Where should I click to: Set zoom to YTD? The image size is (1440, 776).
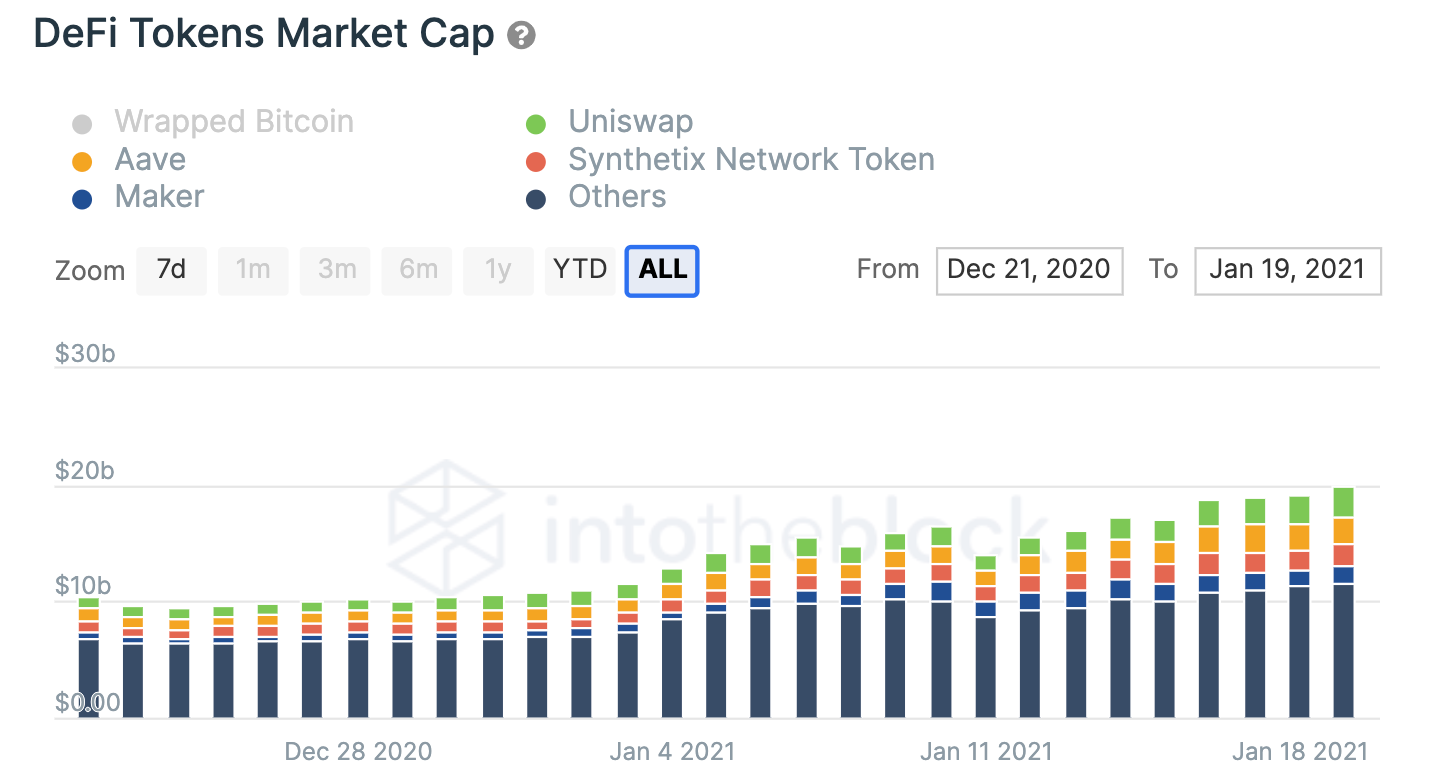[580, 271]
